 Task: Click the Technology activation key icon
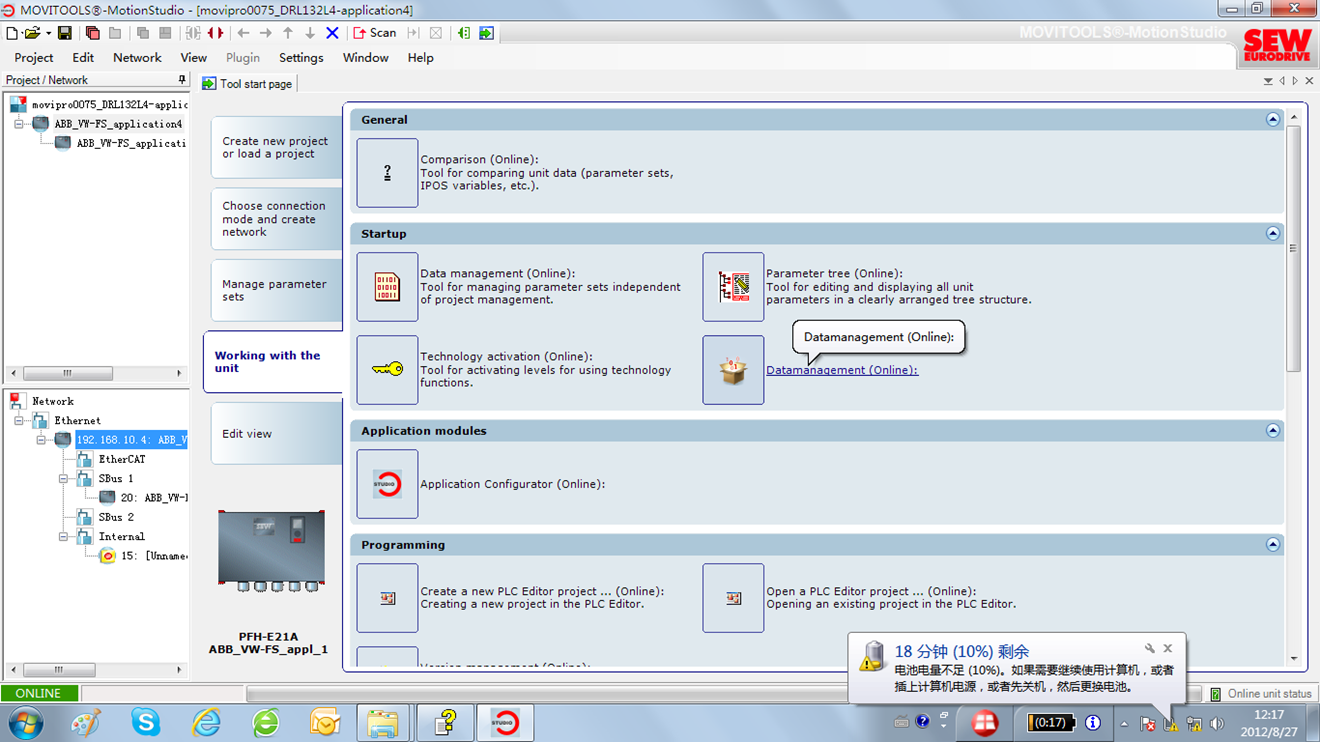(387, 370)
